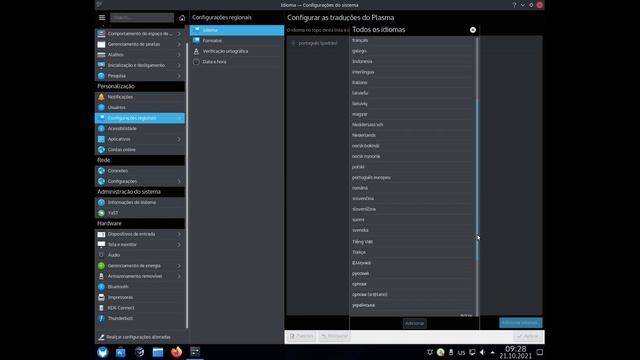
Task: Open the volume control in tray
Action: (482, 352)
